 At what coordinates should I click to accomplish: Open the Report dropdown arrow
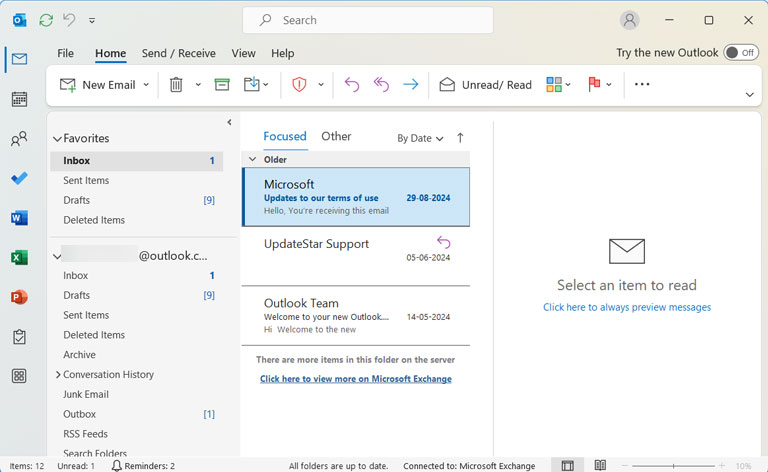tap(321, 85)
